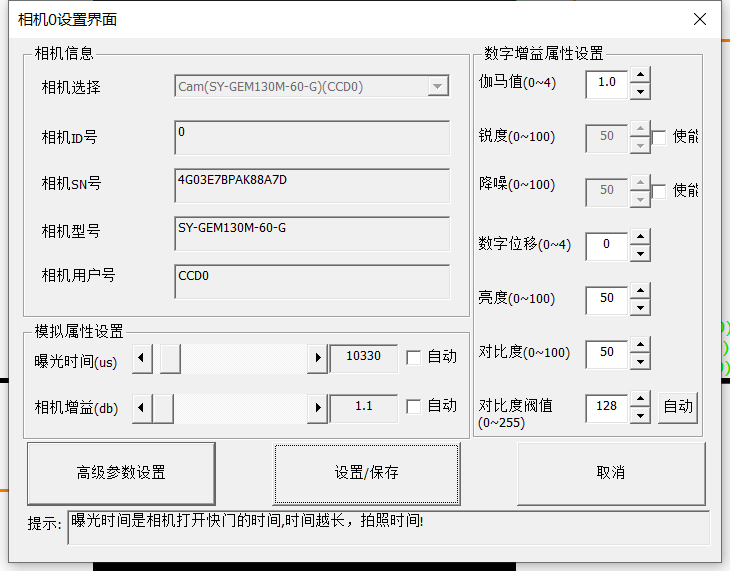
Task: Lower brightness using the down spinner
Action: click(640, 307)
